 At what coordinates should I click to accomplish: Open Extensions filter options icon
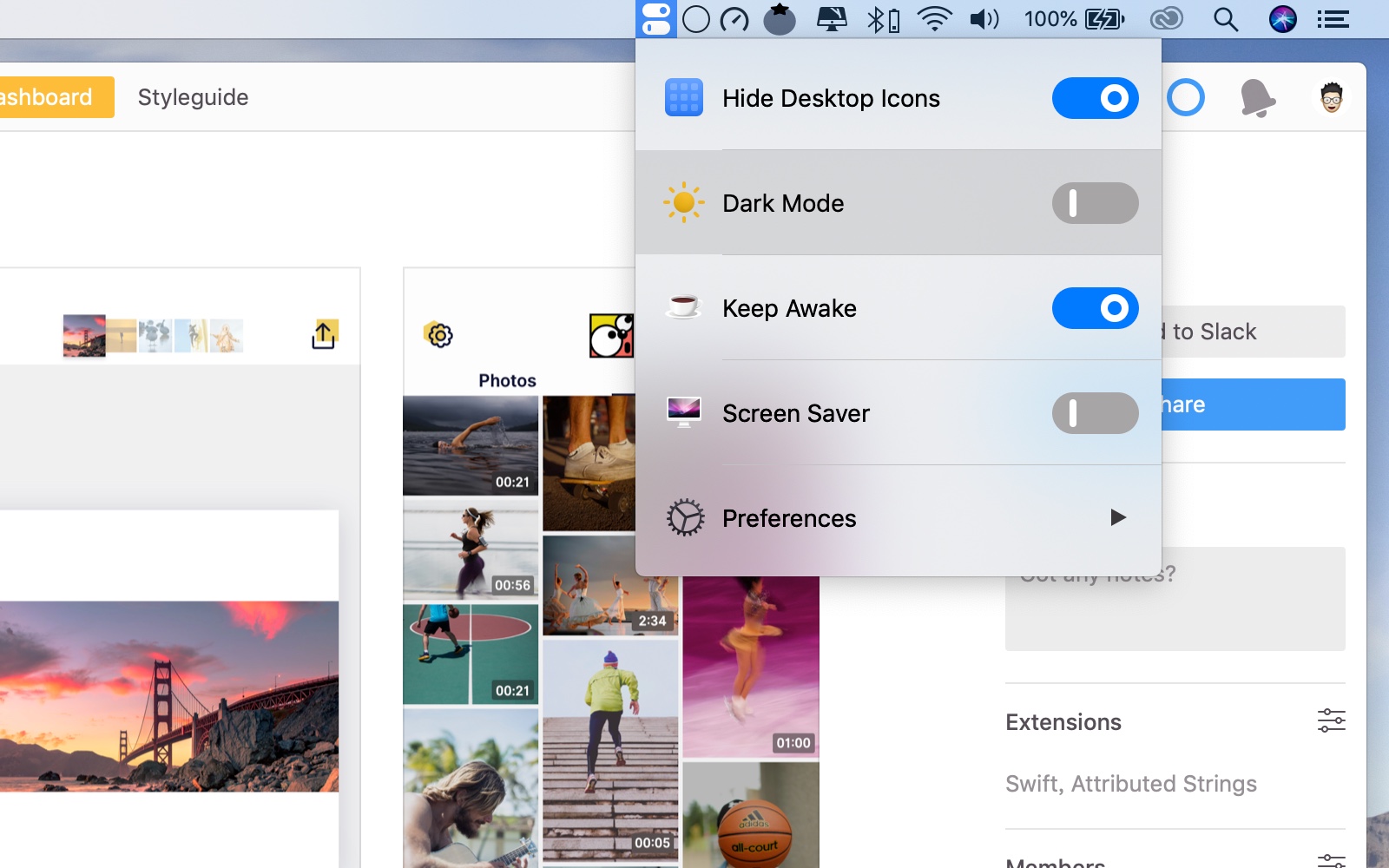(x=1331, y=720)
